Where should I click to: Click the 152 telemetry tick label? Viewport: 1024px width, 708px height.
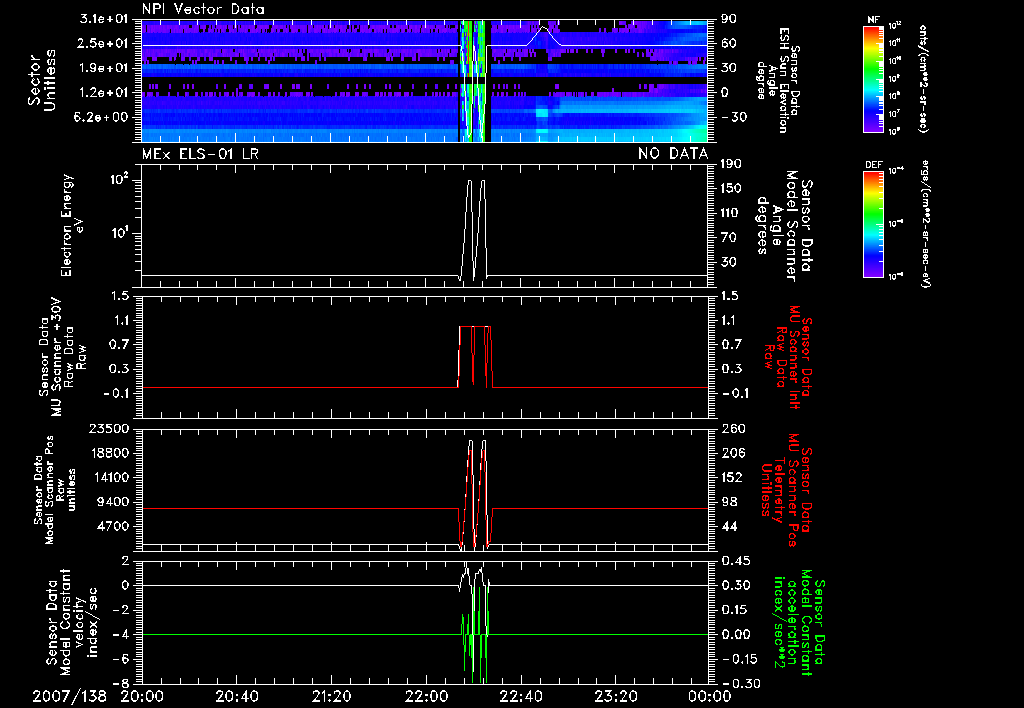point(731,477)
